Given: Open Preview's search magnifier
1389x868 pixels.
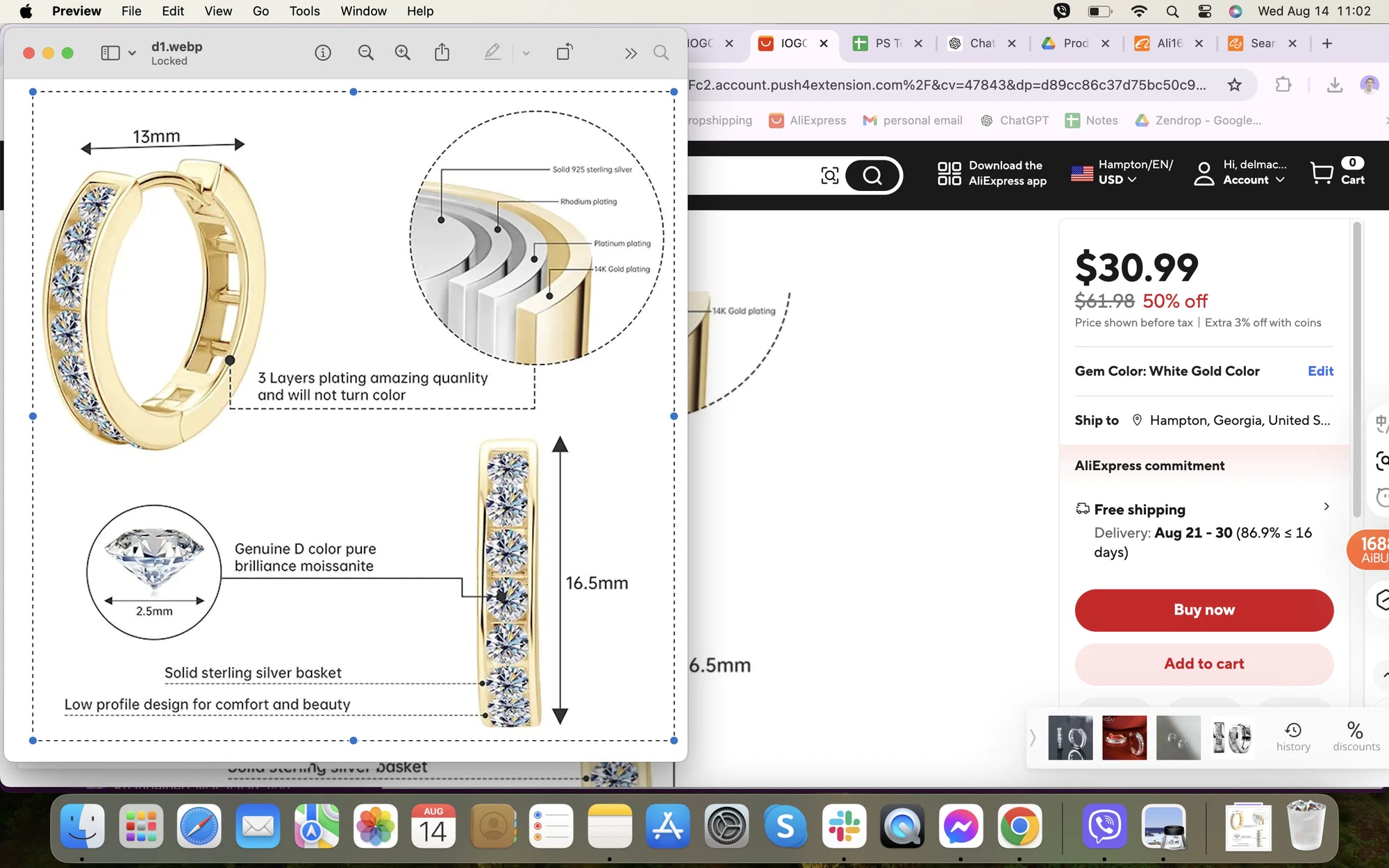Looking at the screenshot, I should coord(661,53).
